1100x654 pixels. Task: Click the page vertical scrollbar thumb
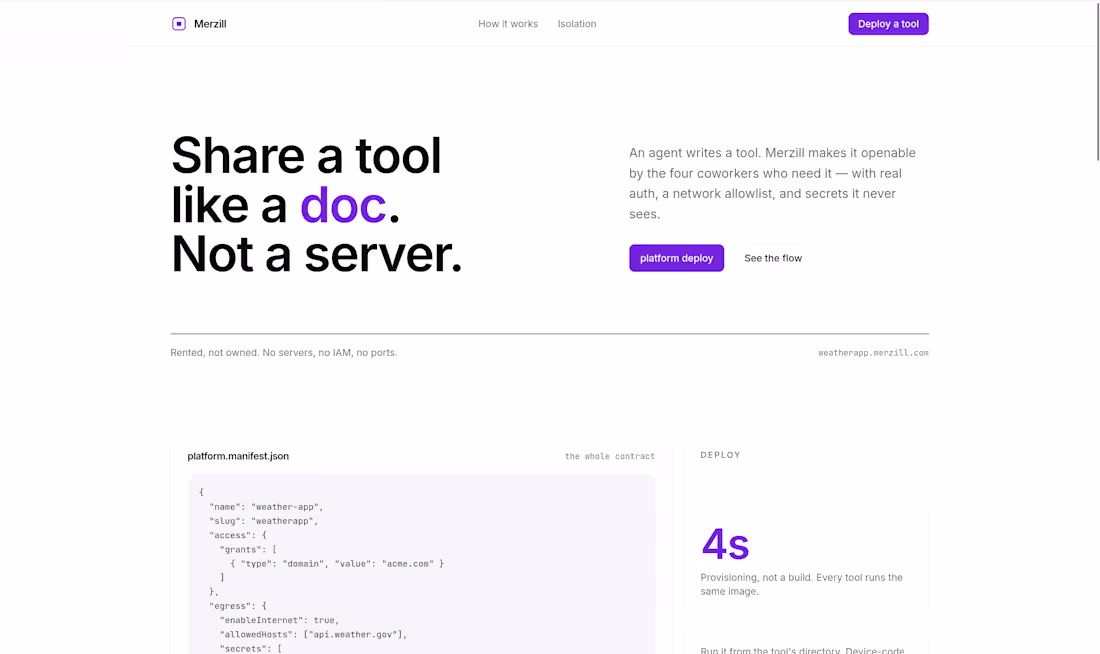click(1098, 81)
